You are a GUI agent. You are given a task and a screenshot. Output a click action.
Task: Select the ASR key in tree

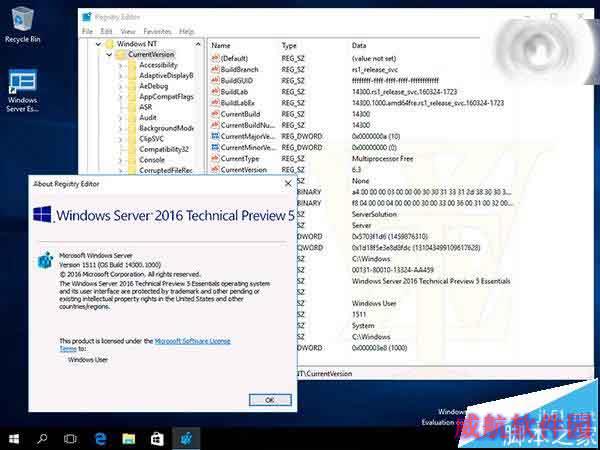(145, 107)
